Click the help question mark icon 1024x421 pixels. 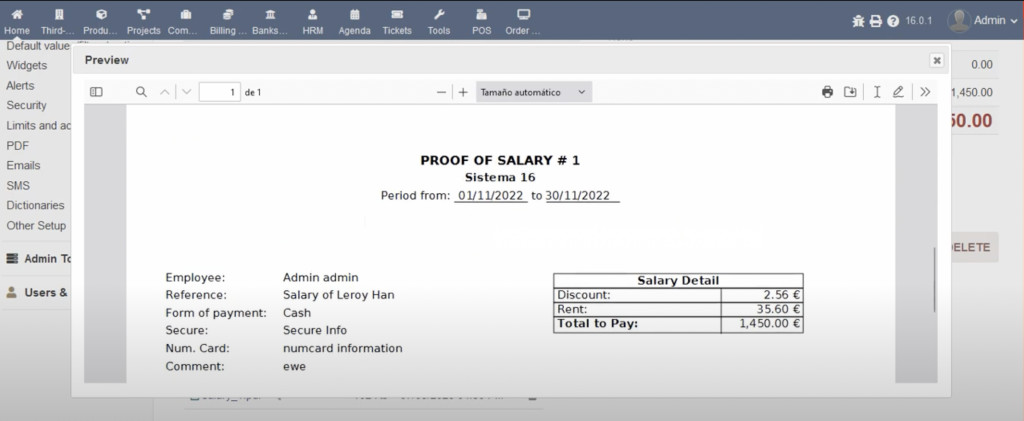tap(893, 21)
